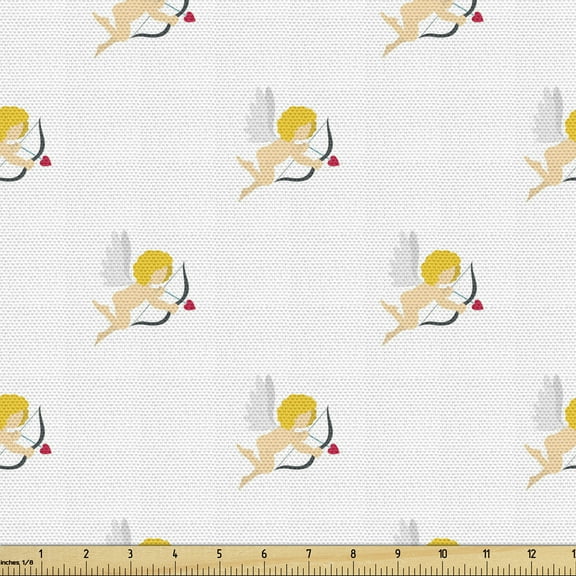The height and width of the screenshot is (576, 576).
Task: Click the ruler's 11 inch number
Action: tap(487, 554)
